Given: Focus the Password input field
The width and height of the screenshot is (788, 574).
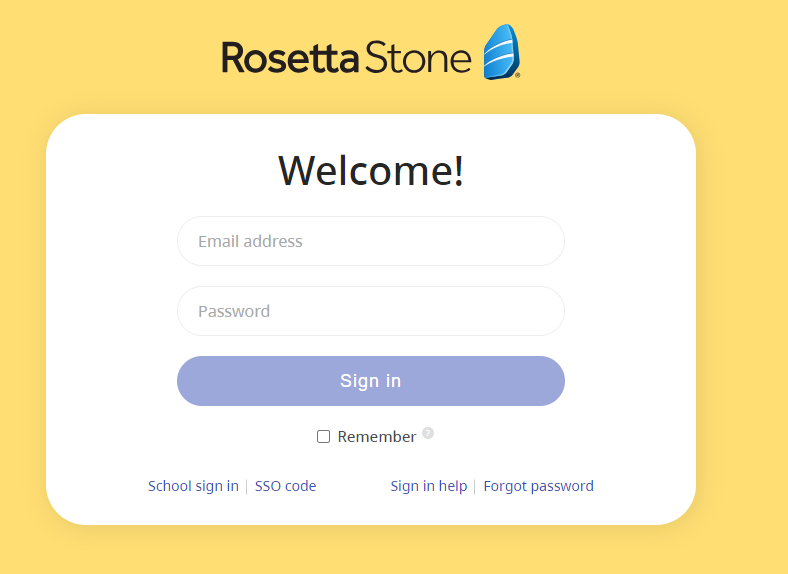Looking at the screenshot, I should pyautogui.click(x=371, y=311).
